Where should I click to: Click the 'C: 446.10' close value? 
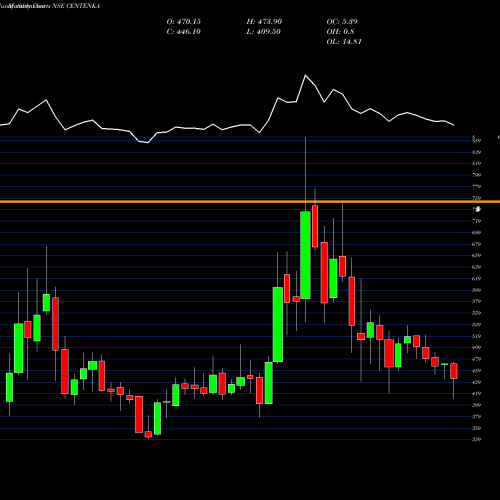tap(184, 32)
